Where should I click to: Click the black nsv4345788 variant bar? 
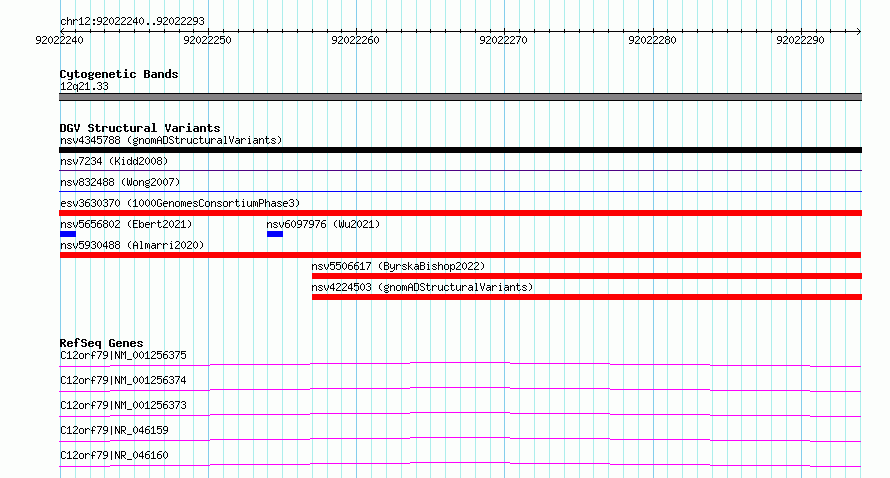[x=460, y=150]
